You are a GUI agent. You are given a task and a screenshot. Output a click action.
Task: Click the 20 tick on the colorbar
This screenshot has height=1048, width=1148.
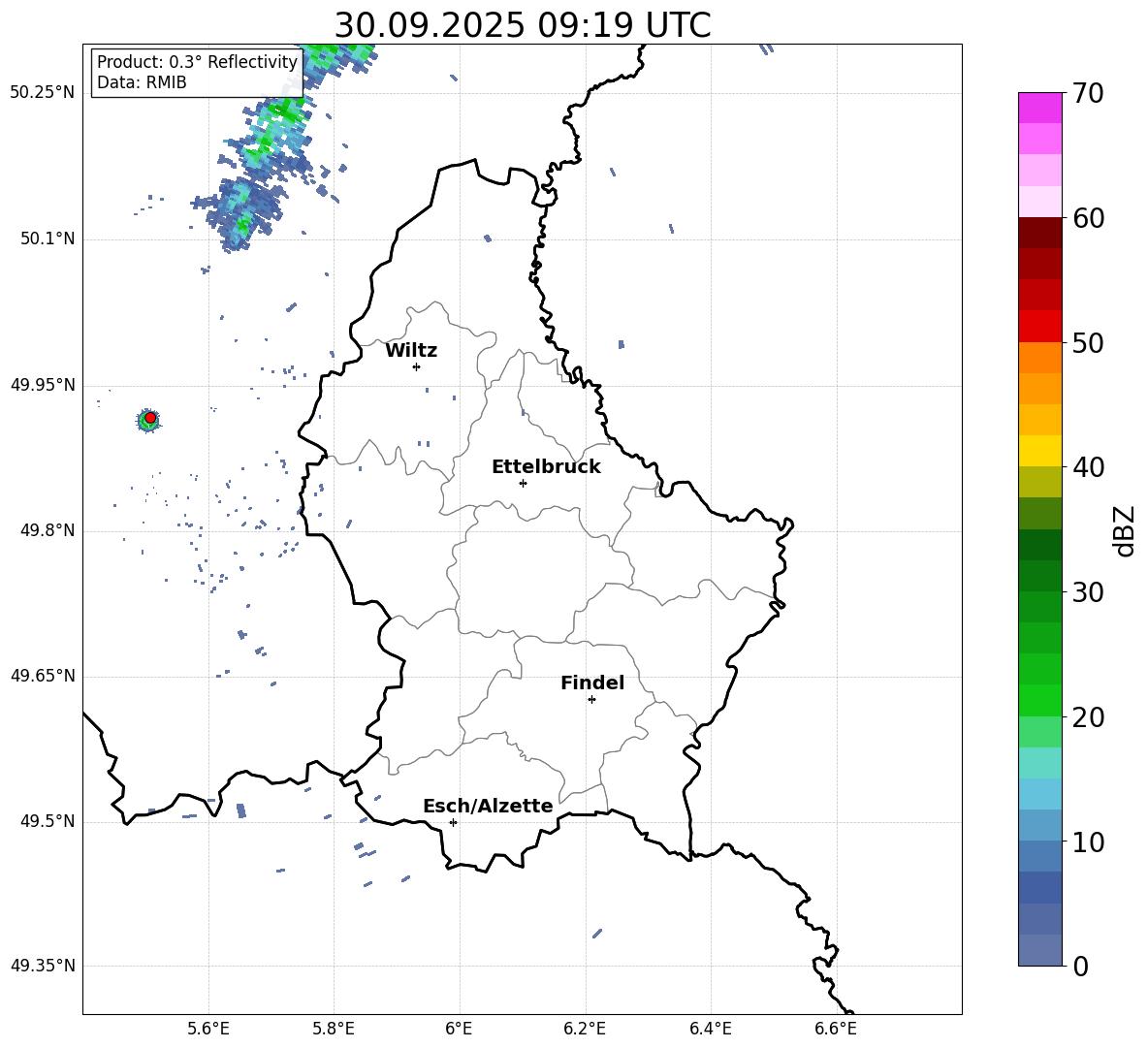coord(1088,716)
